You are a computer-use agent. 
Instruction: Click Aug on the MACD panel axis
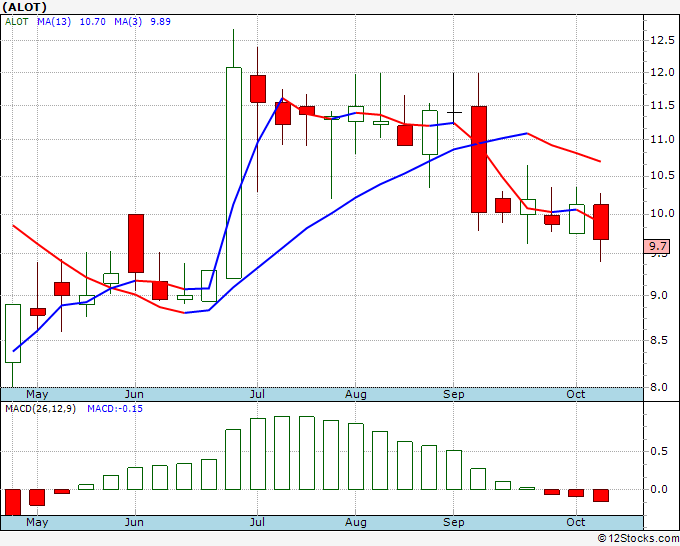pyautogui.click(x=356, y=522)
